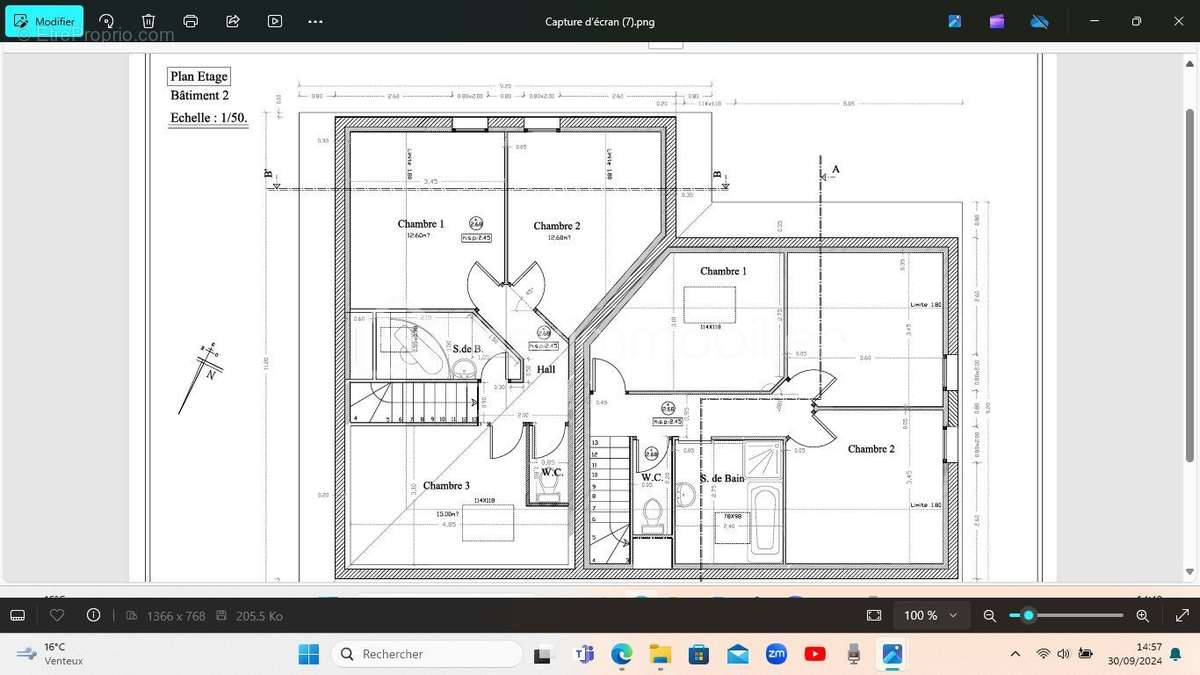1200x675 pixels.
Task: Start the slideshow from the toolbar
Action: tap(275, 21)
